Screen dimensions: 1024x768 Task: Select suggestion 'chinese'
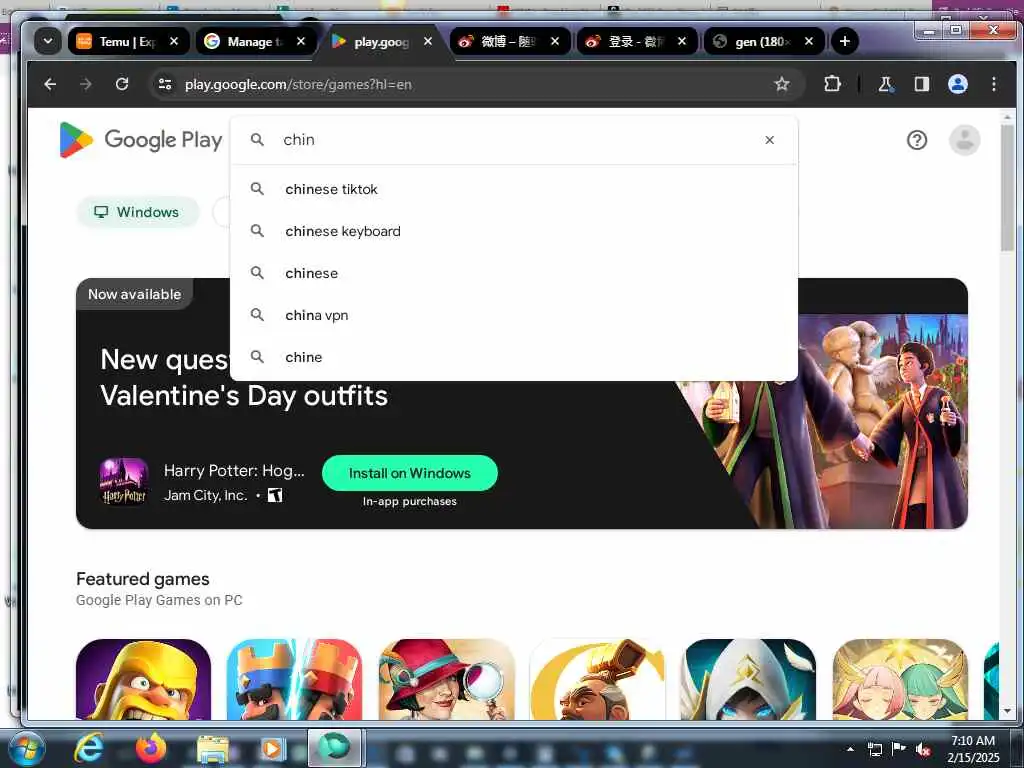[x=514, y=273]
